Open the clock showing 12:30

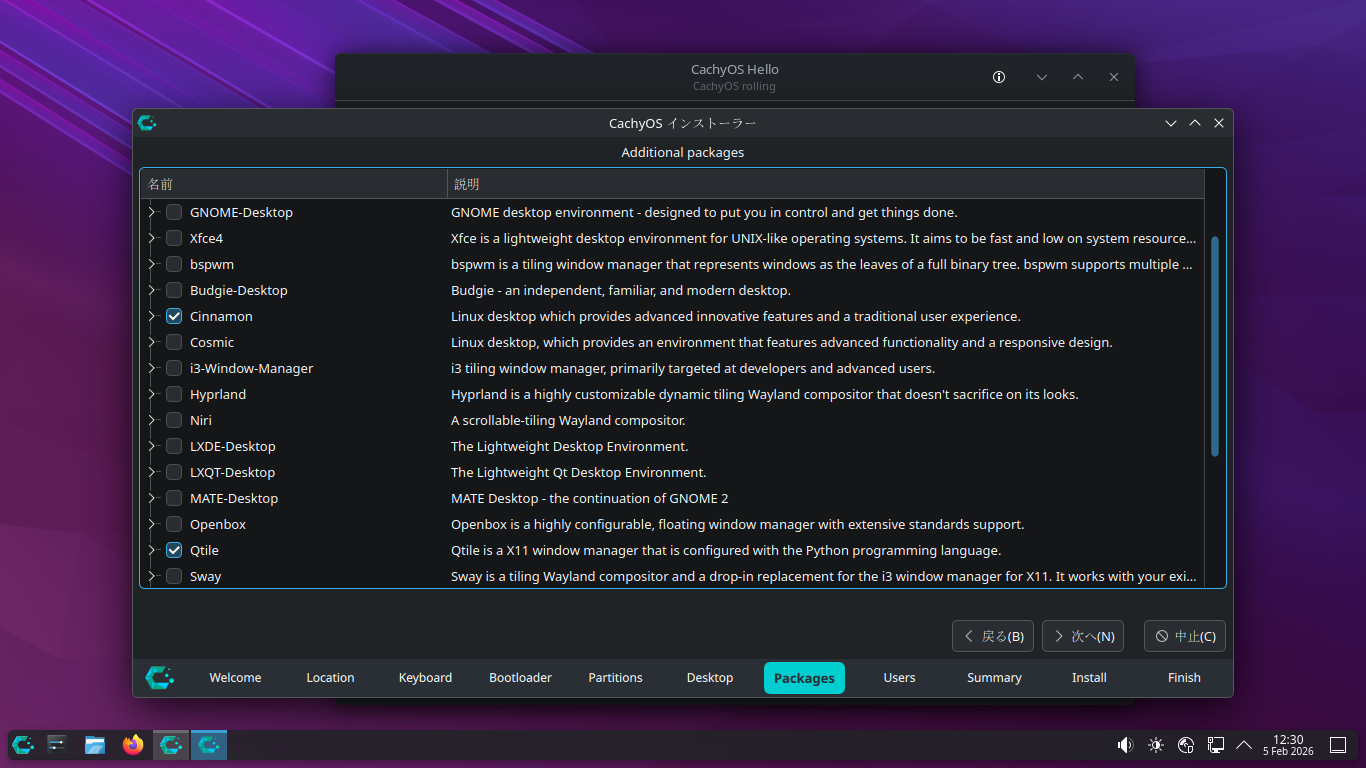(x=1288, y=745)
